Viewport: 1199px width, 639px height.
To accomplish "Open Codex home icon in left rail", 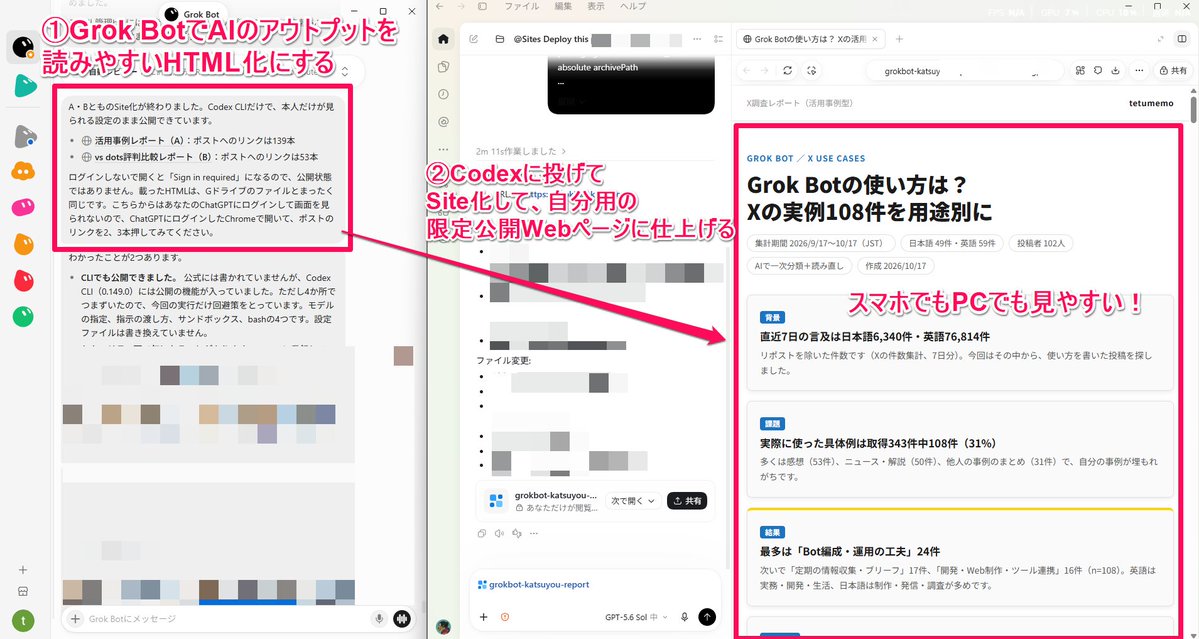I will [x=444, y=39].
